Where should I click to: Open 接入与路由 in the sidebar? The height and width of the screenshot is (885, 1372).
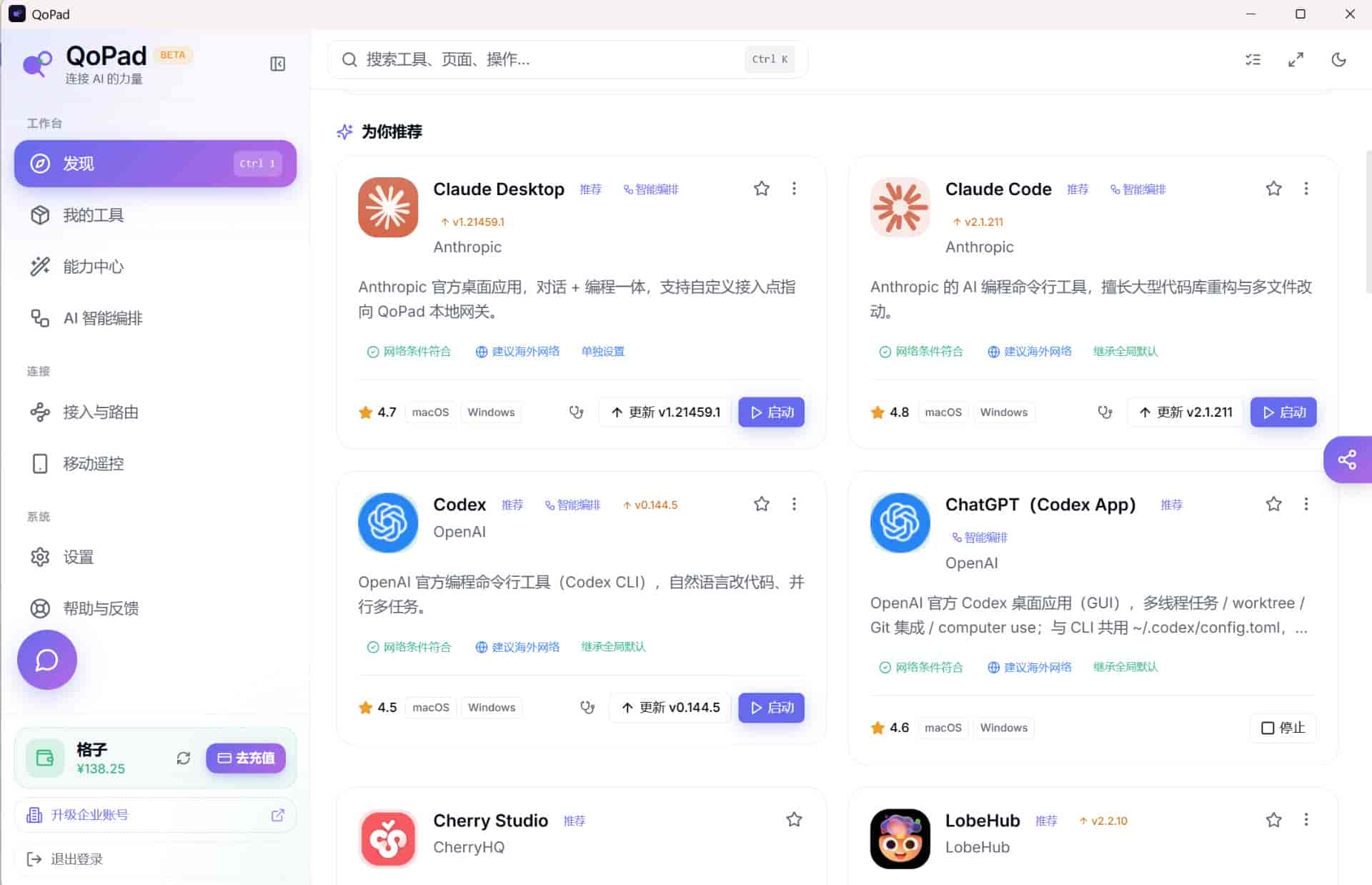coord(155,412)
